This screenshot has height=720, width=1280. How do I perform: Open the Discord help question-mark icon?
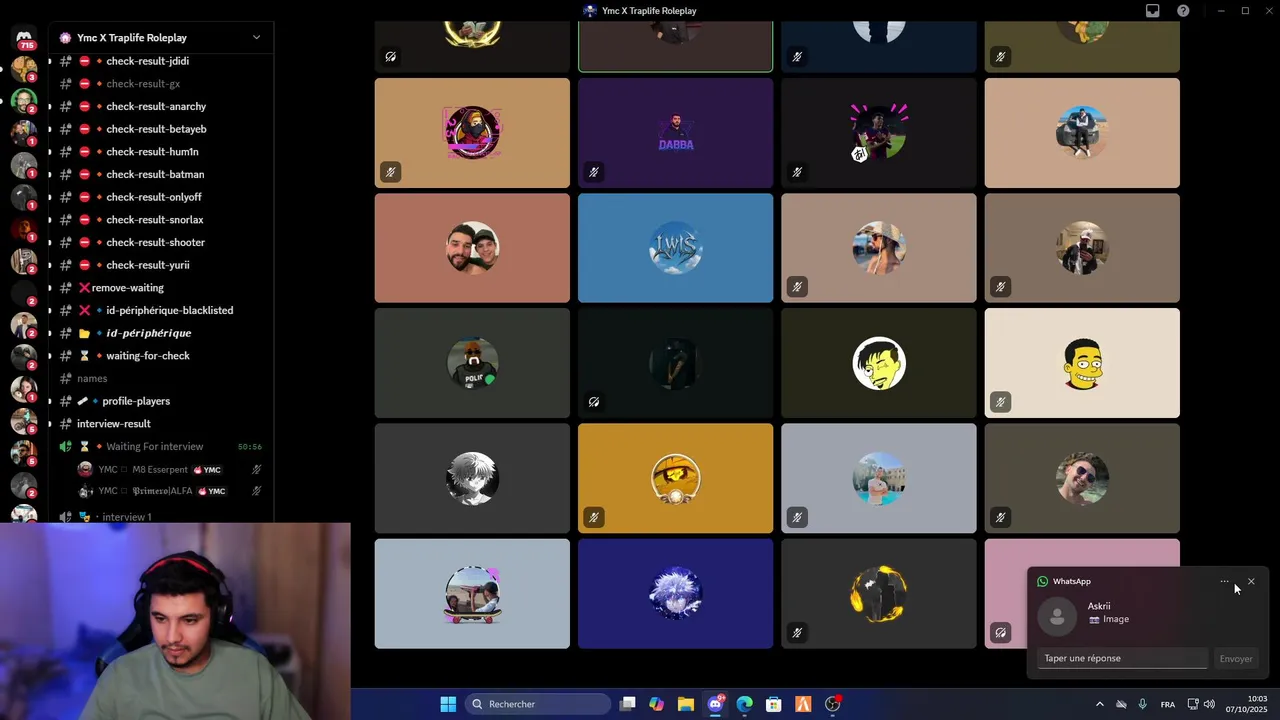coord(1183,11)
